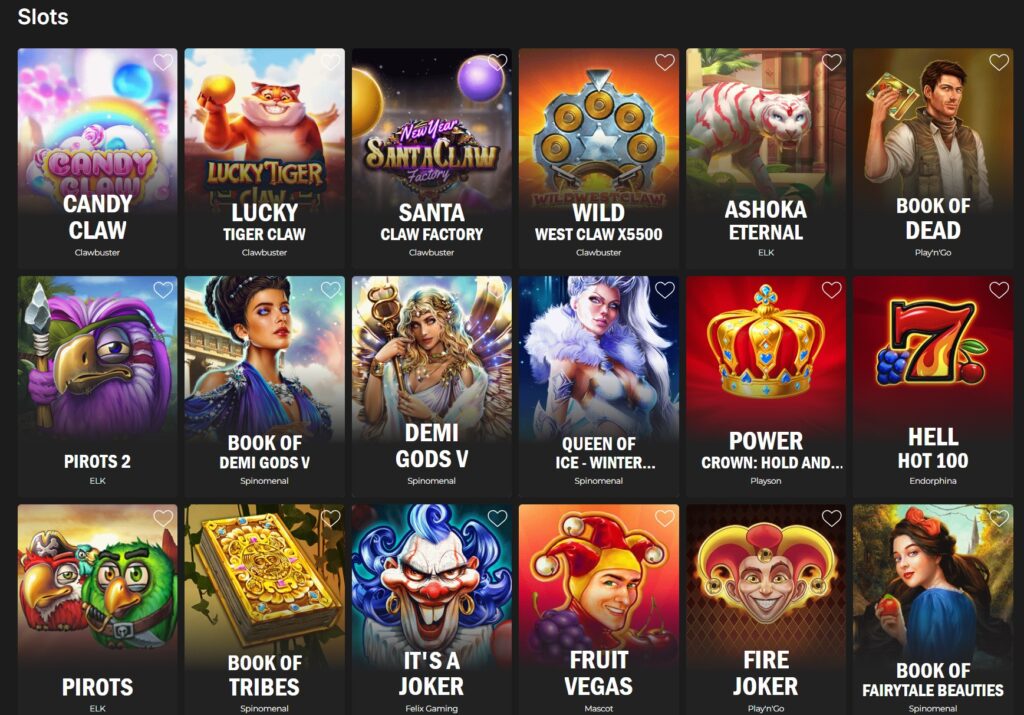Open the Pirots game by ELK
This screenshot has width=1024, height=715.
97,609
